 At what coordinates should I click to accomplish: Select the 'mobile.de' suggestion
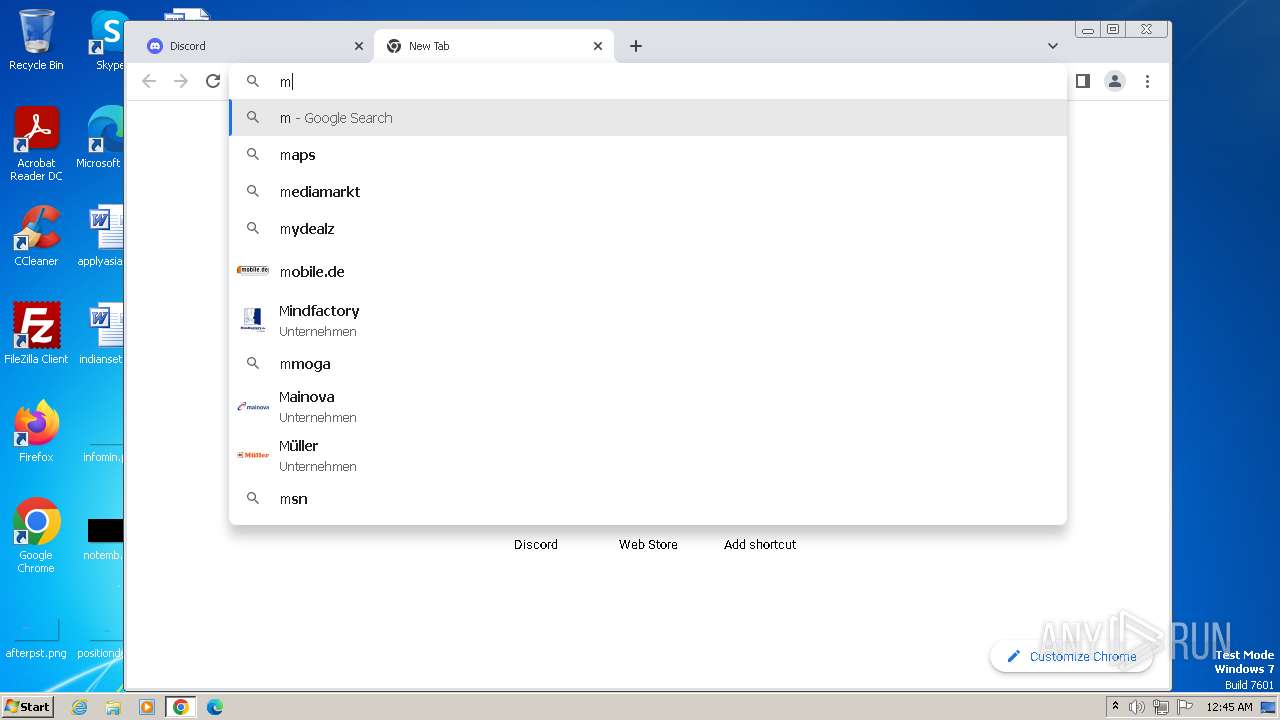pyautogui.click(x=648, y=271)
